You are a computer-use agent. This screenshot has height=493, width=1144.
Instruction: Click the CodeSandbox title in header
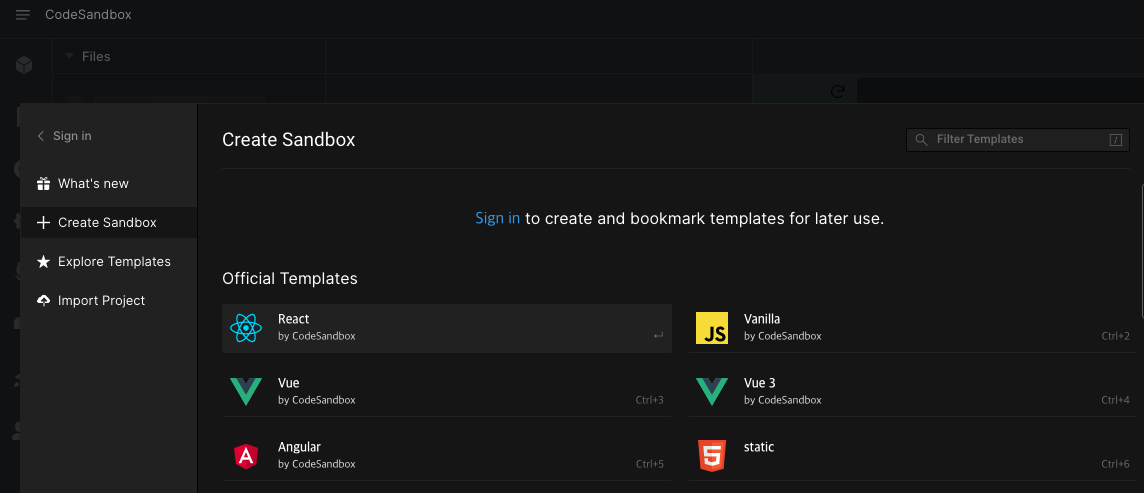88,15
